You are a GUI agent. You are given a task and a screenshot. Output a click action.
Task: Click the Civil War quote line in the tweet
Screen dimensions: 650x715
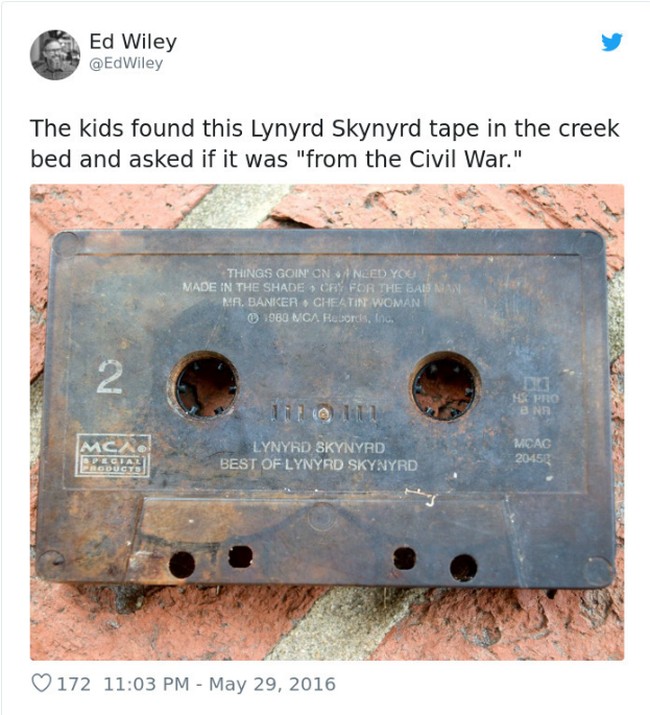[x=275, y=159]
